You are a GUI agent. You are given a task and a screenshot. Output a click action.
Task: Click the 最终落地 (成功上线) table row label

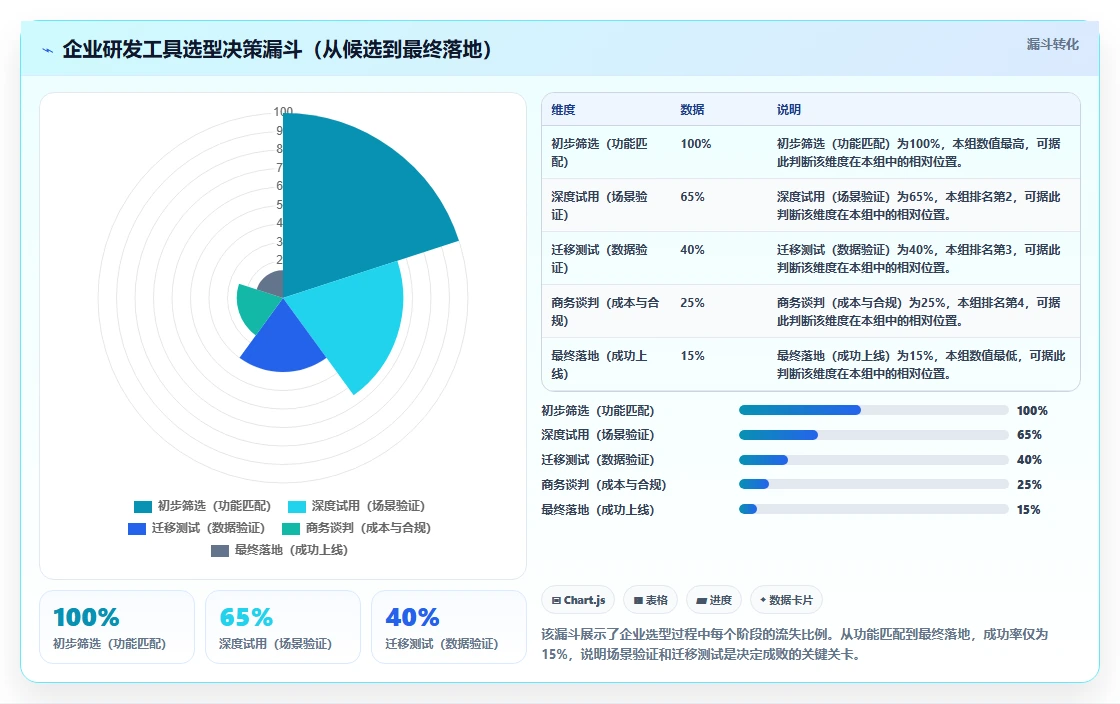599,365
